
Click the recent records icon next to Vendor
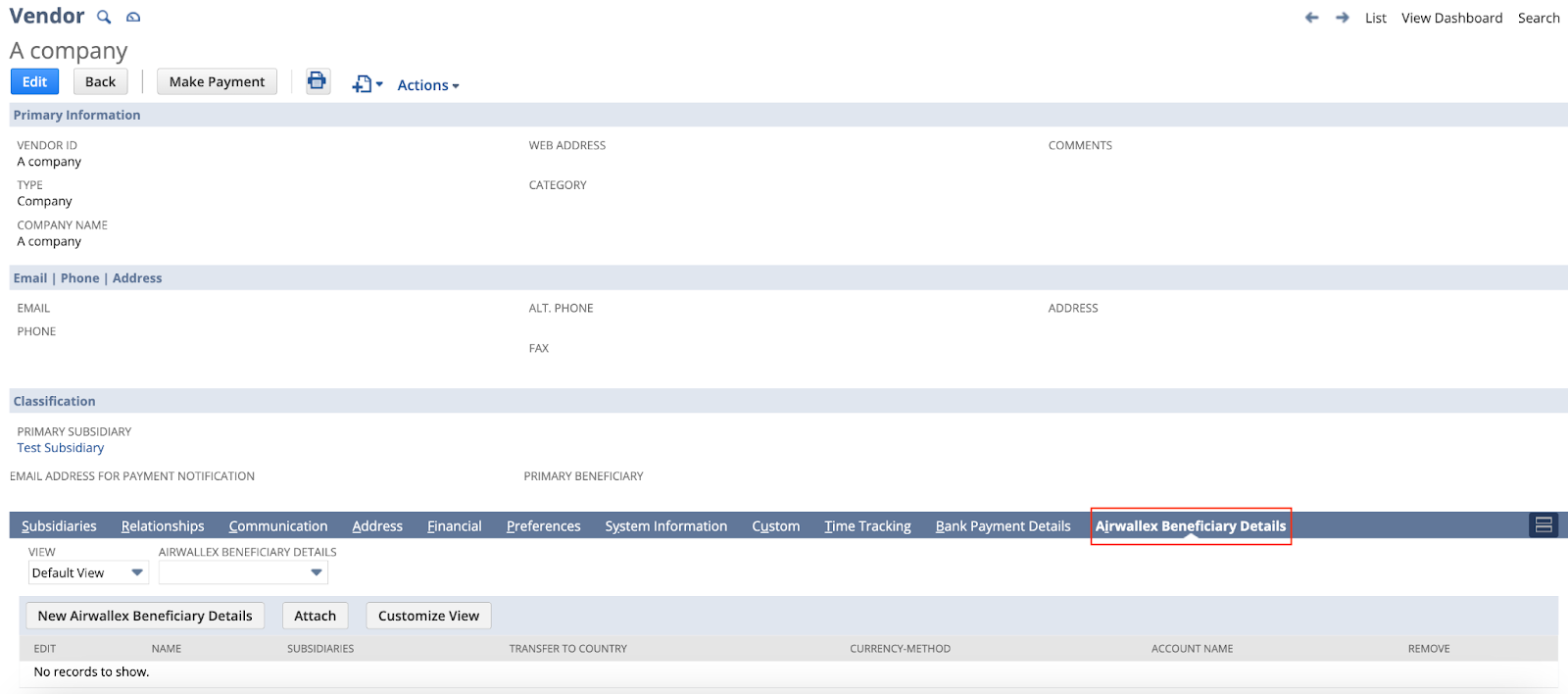(x=133, y=18)
